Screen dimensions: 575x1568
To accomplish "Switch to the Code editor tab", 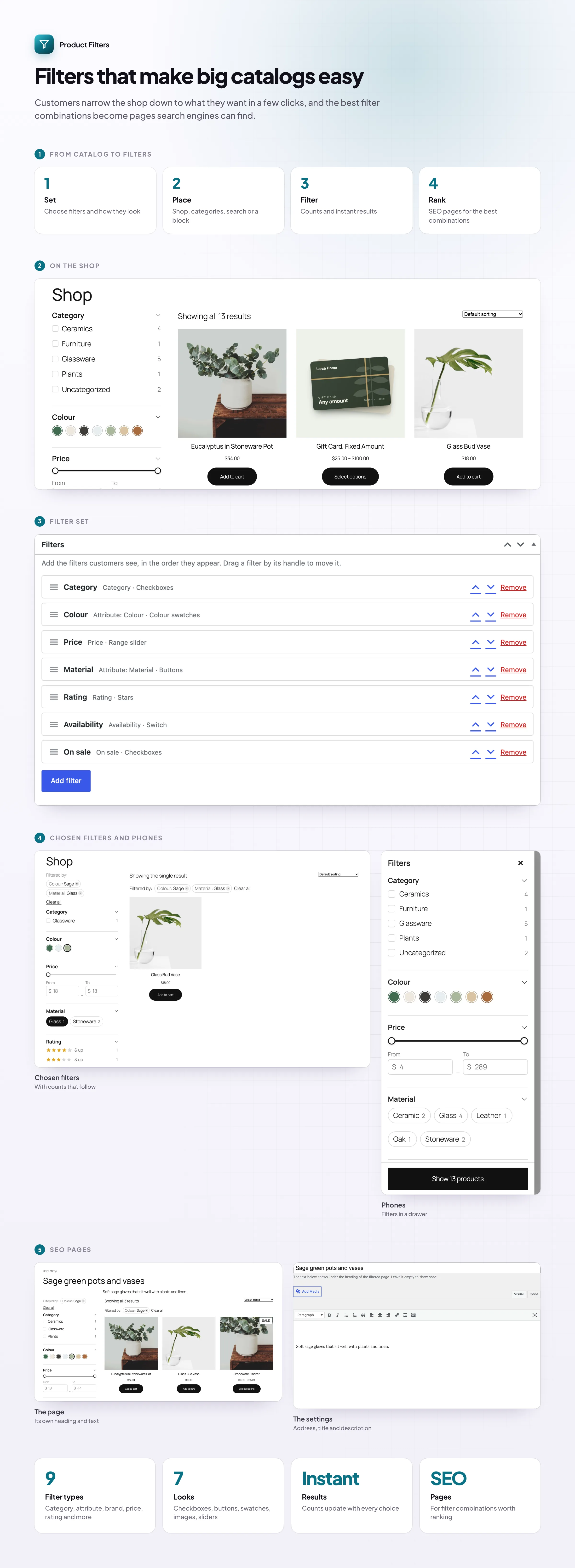I will tap(534, 1294).
